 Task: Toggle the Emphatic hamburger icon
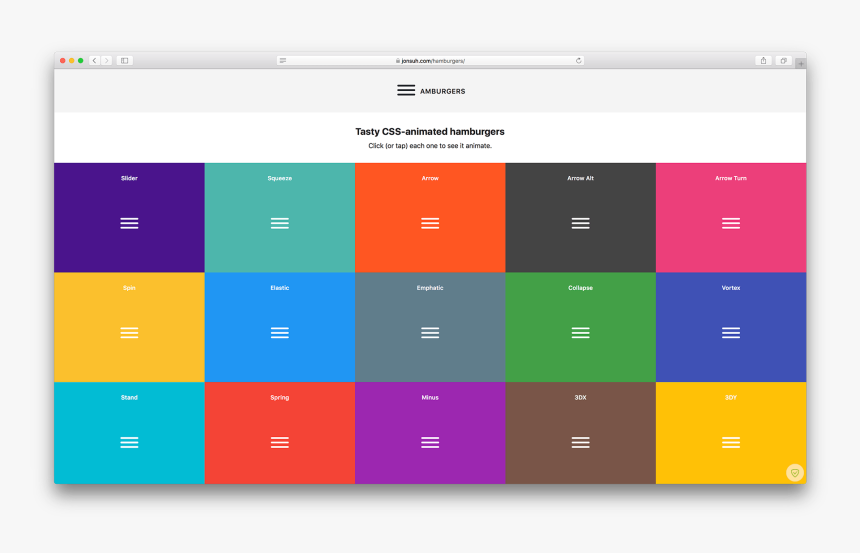click(x=430, y=333)
